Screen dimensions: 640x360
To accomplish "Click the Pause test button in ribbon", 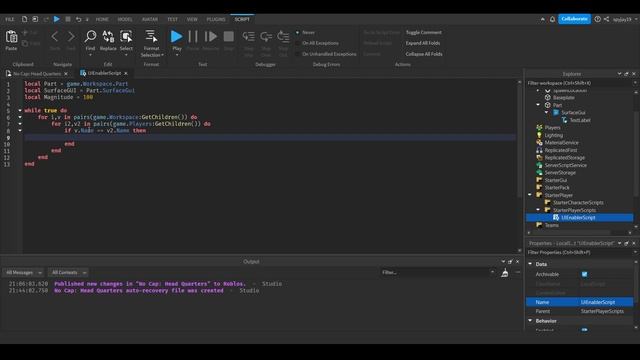I will pyautogui.click(x=193, y=36).
